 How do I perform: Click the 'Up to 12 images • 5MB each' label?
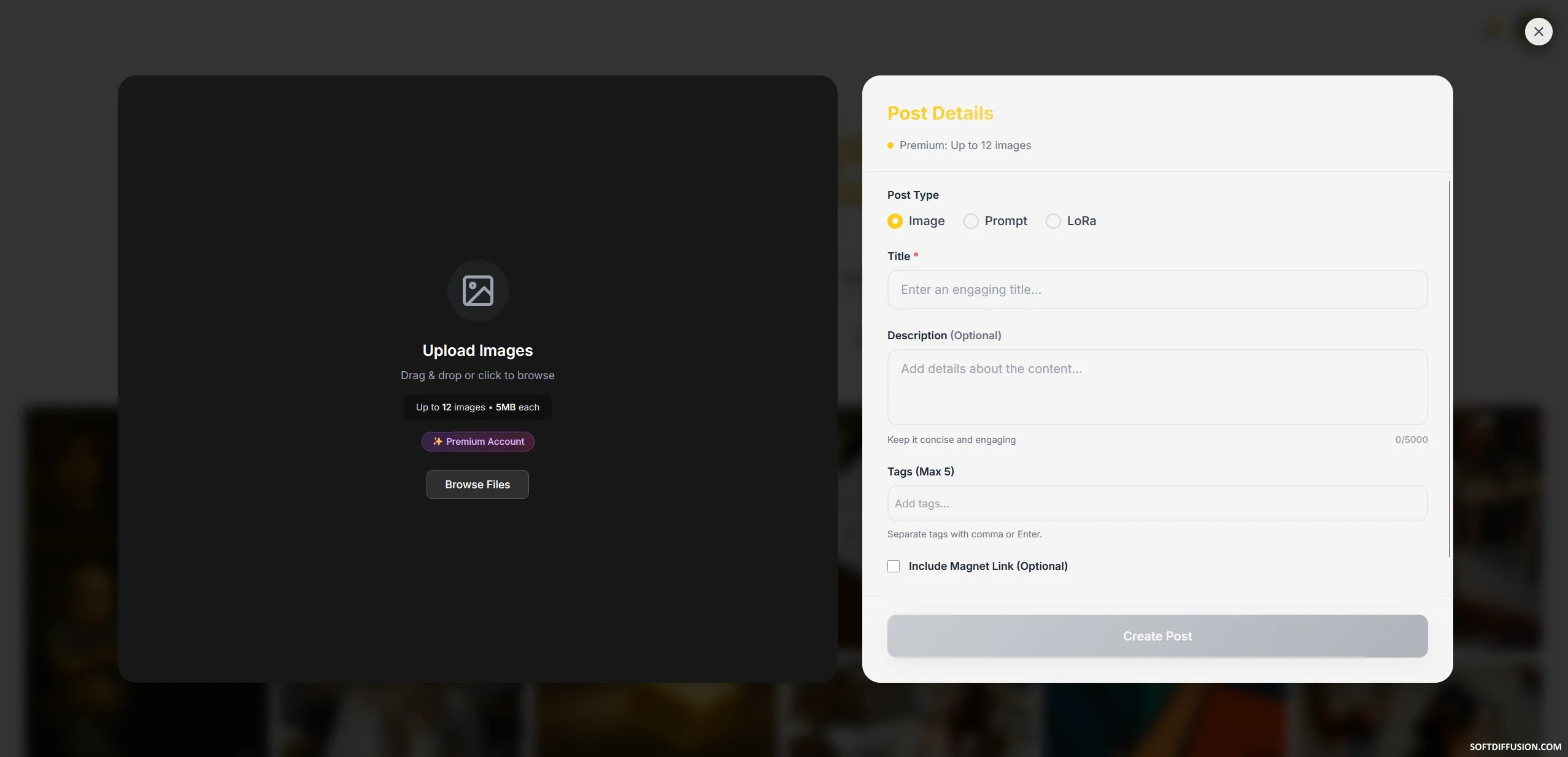(477, 407)
